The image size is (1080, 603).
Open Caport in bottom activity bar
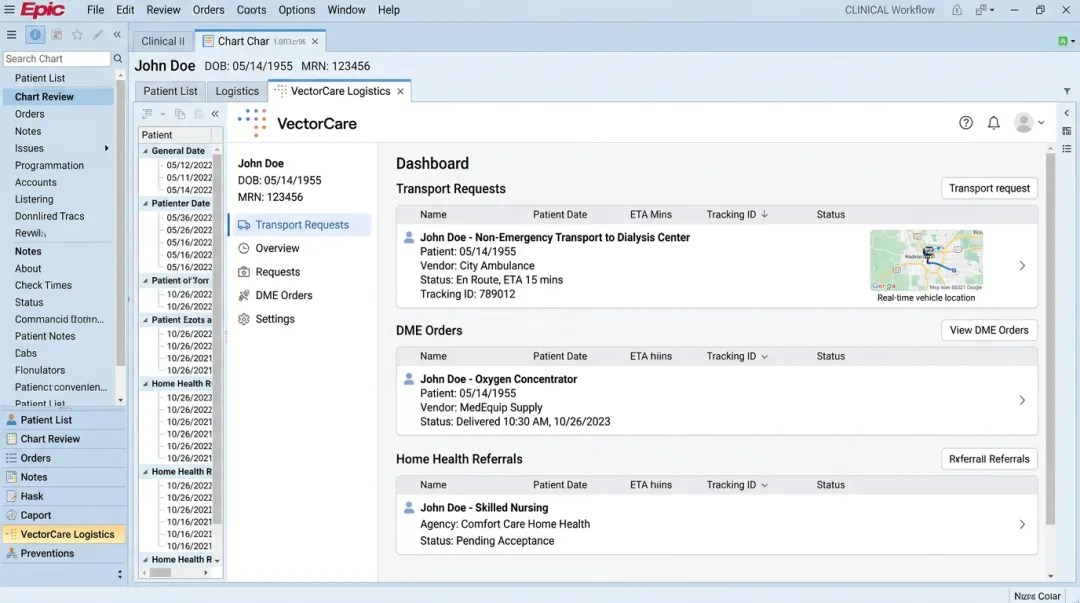point(63,515)
